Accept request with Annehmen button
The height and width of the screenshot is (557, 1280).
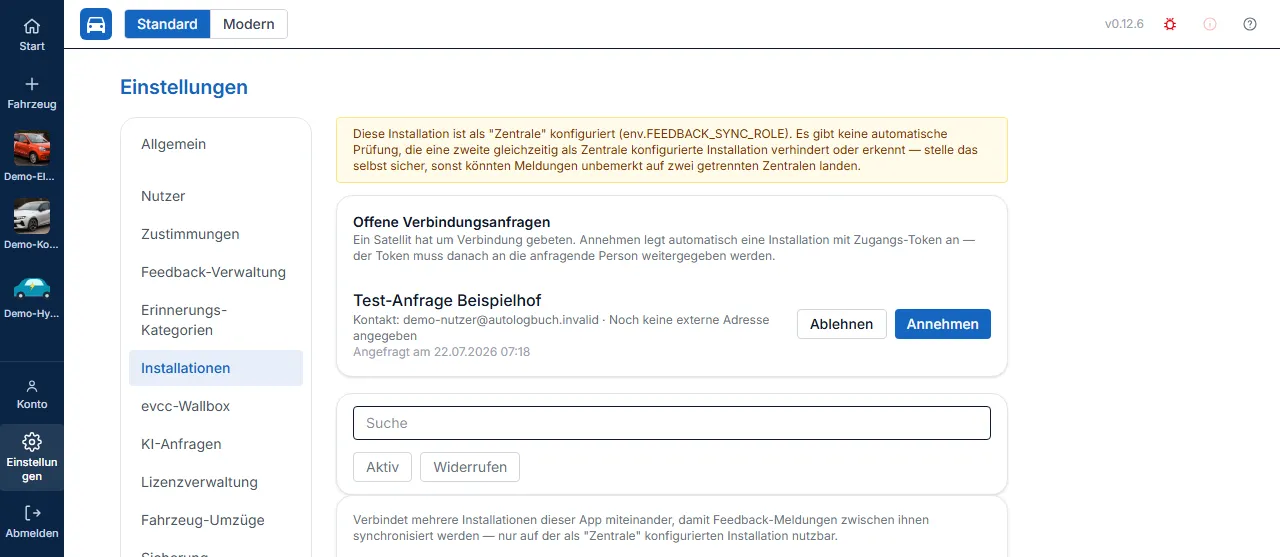click(x=943, y=324)
